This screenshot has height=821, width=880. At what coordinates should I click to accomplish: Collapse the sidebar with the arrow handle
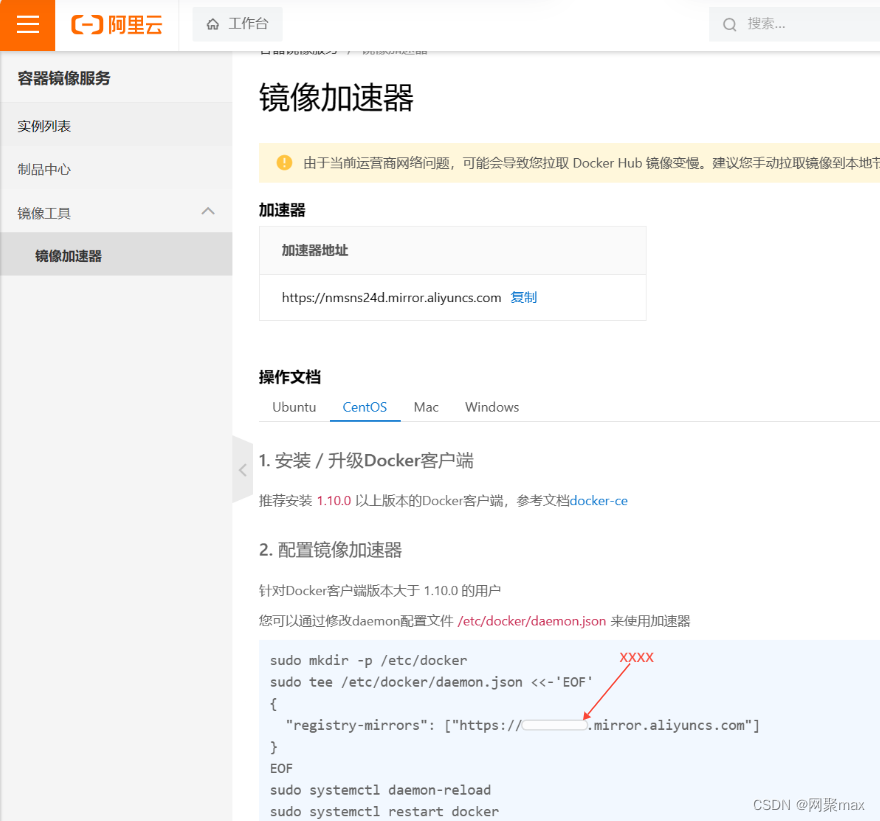pos(242,470)
